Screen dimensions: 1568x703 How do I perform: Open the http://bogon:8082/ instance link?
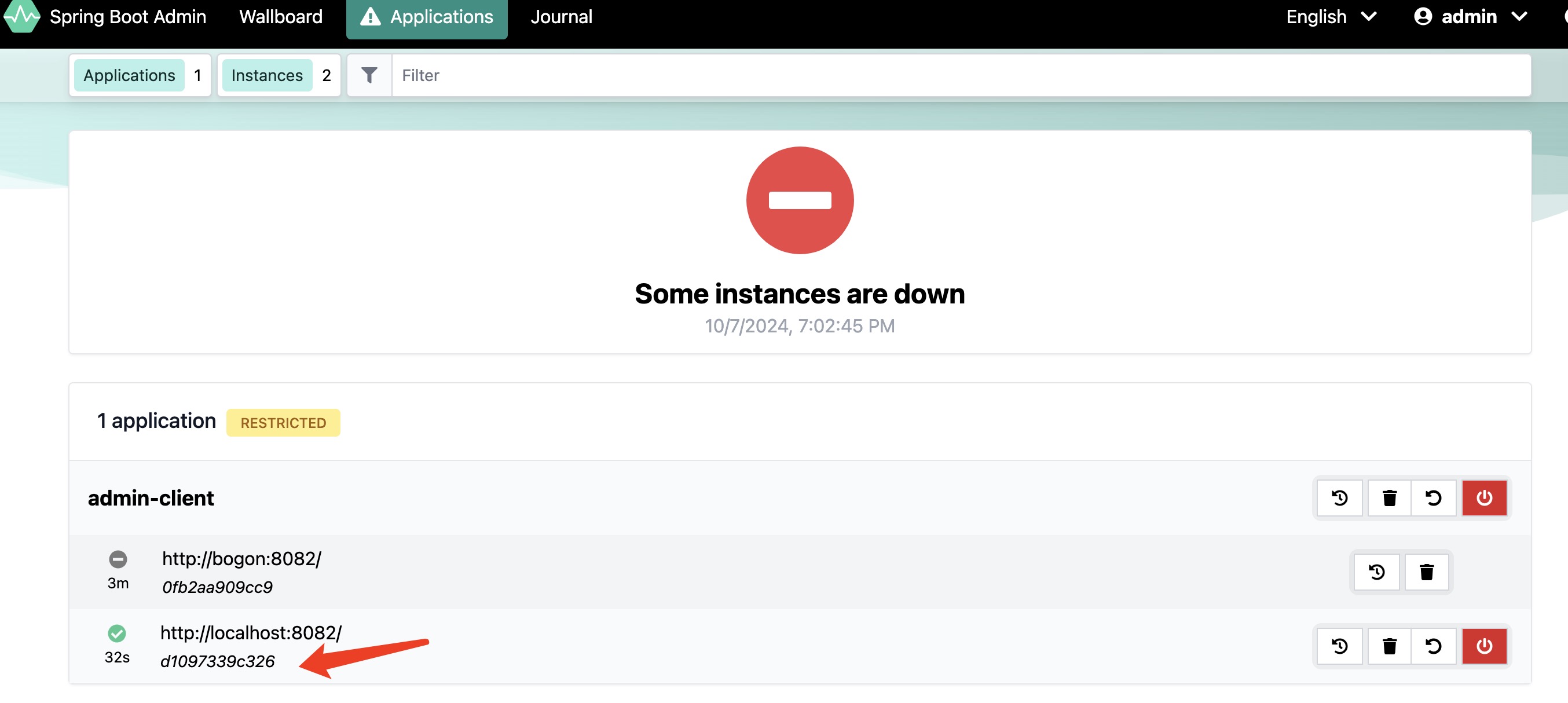[x=241, y=558]
